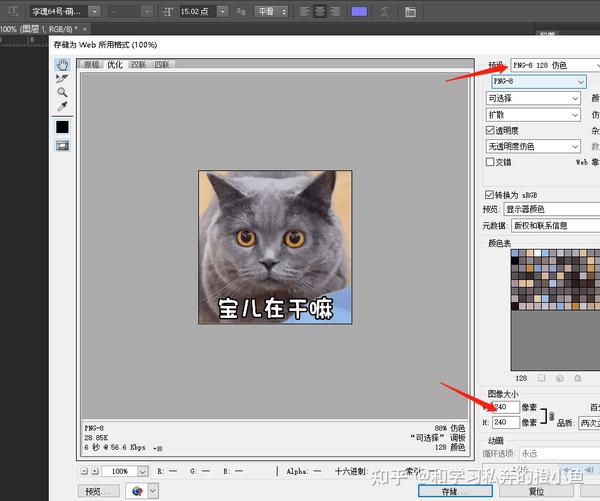Click the cat image preview
This screenshot has width=600, height=501.
275,247
